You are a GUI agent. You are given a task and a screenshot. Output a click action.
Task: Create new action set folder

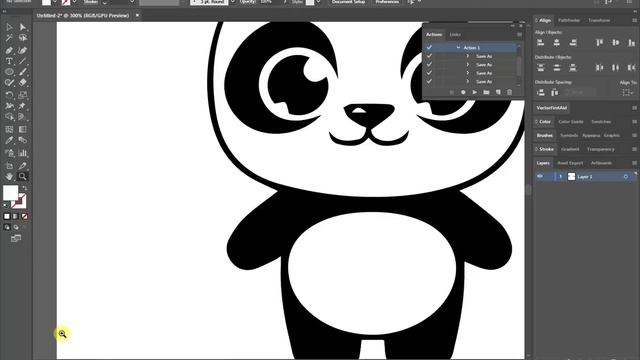[486, 93]
